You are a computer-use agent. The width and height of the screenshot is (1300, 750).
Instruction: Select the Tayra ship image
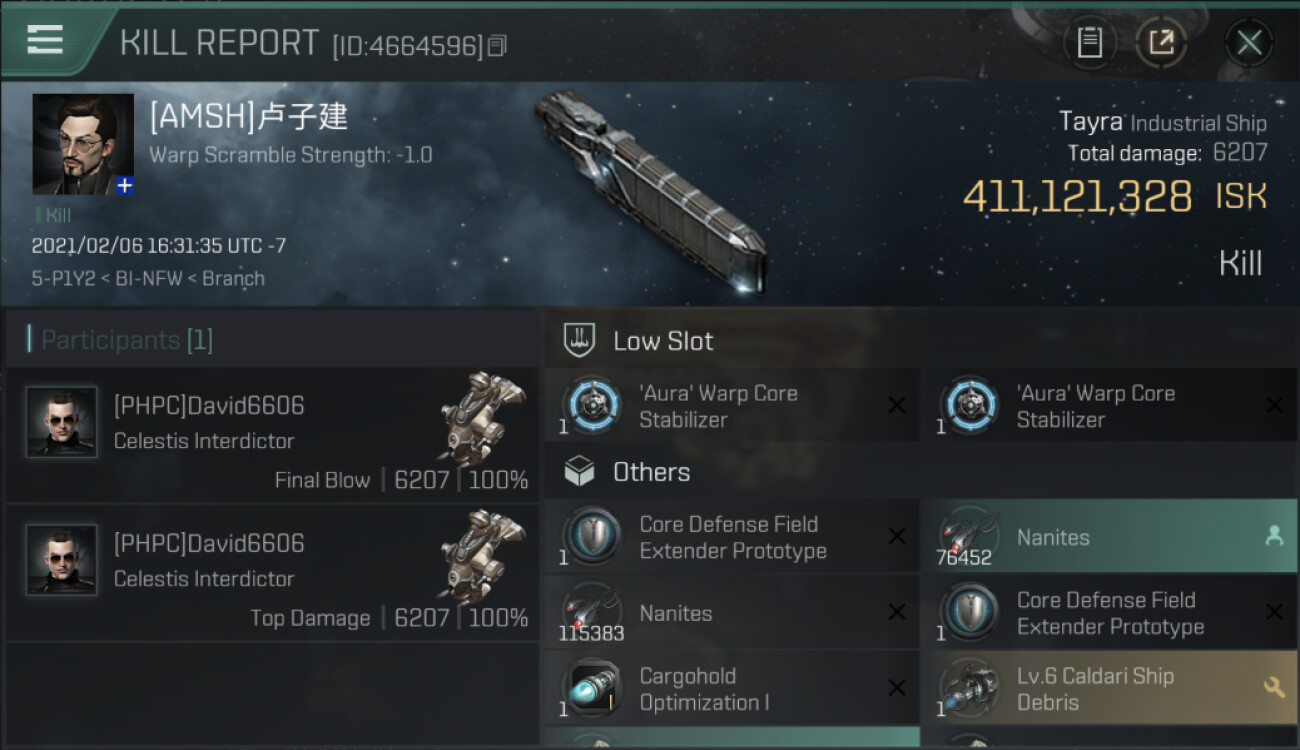(650, 190)
